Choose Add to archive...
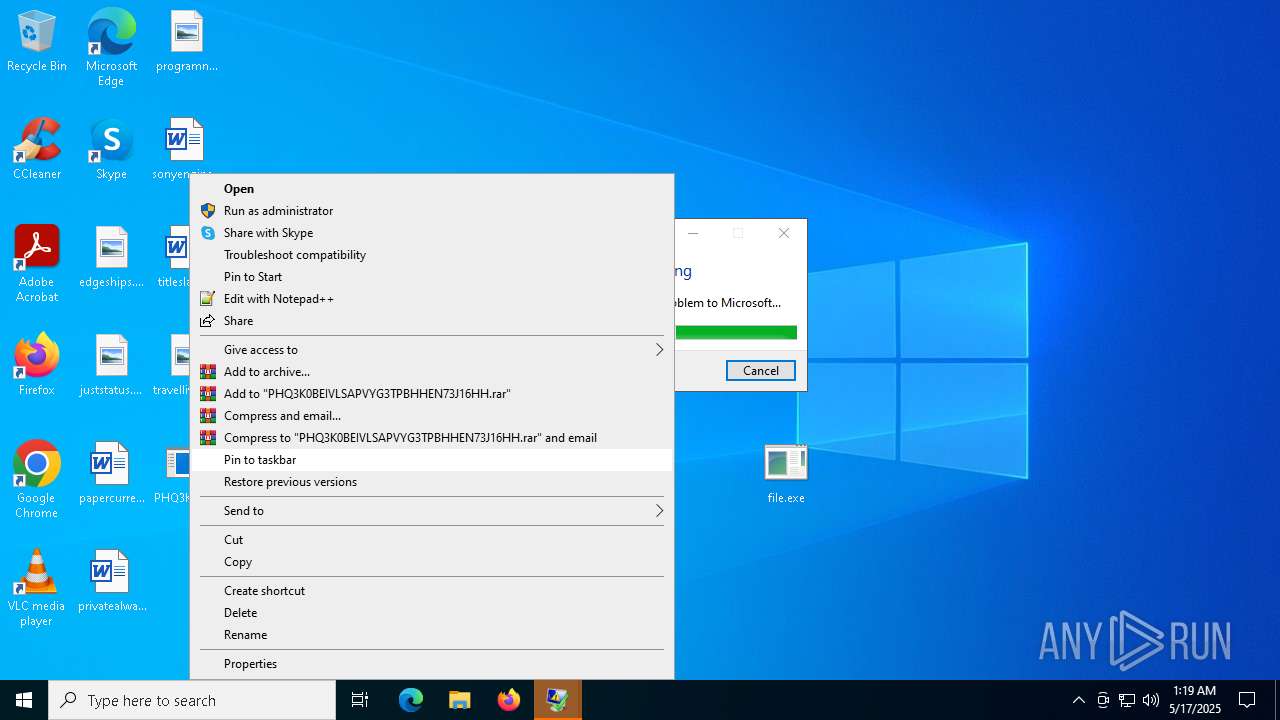Image resolution: width=1280 pixels, height=720 pixels. pos(431,372)
